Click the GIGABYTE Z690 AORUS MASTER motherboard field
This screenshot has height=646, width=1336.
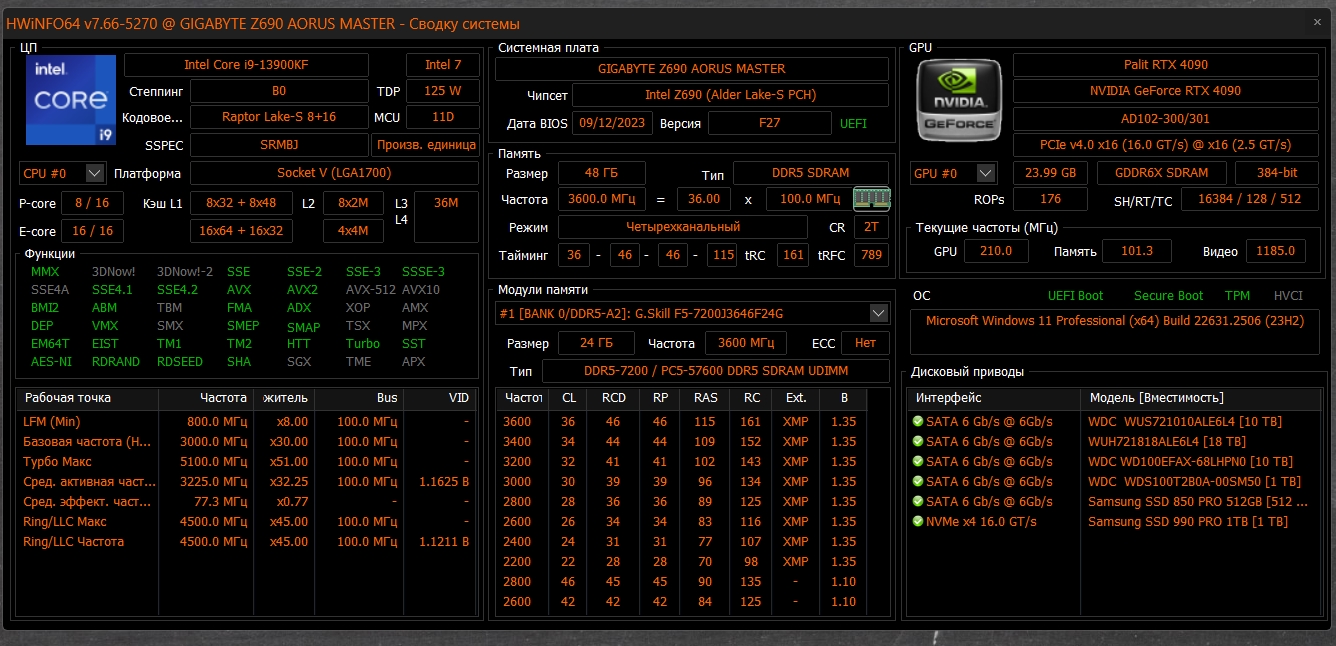pyautogui.click(x=692, y=69)
